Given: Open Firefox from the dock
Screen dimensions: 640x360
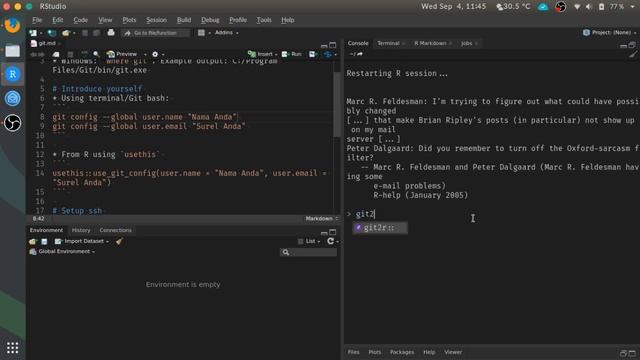Looking at the screenshot, I should [x=13, y=25].
